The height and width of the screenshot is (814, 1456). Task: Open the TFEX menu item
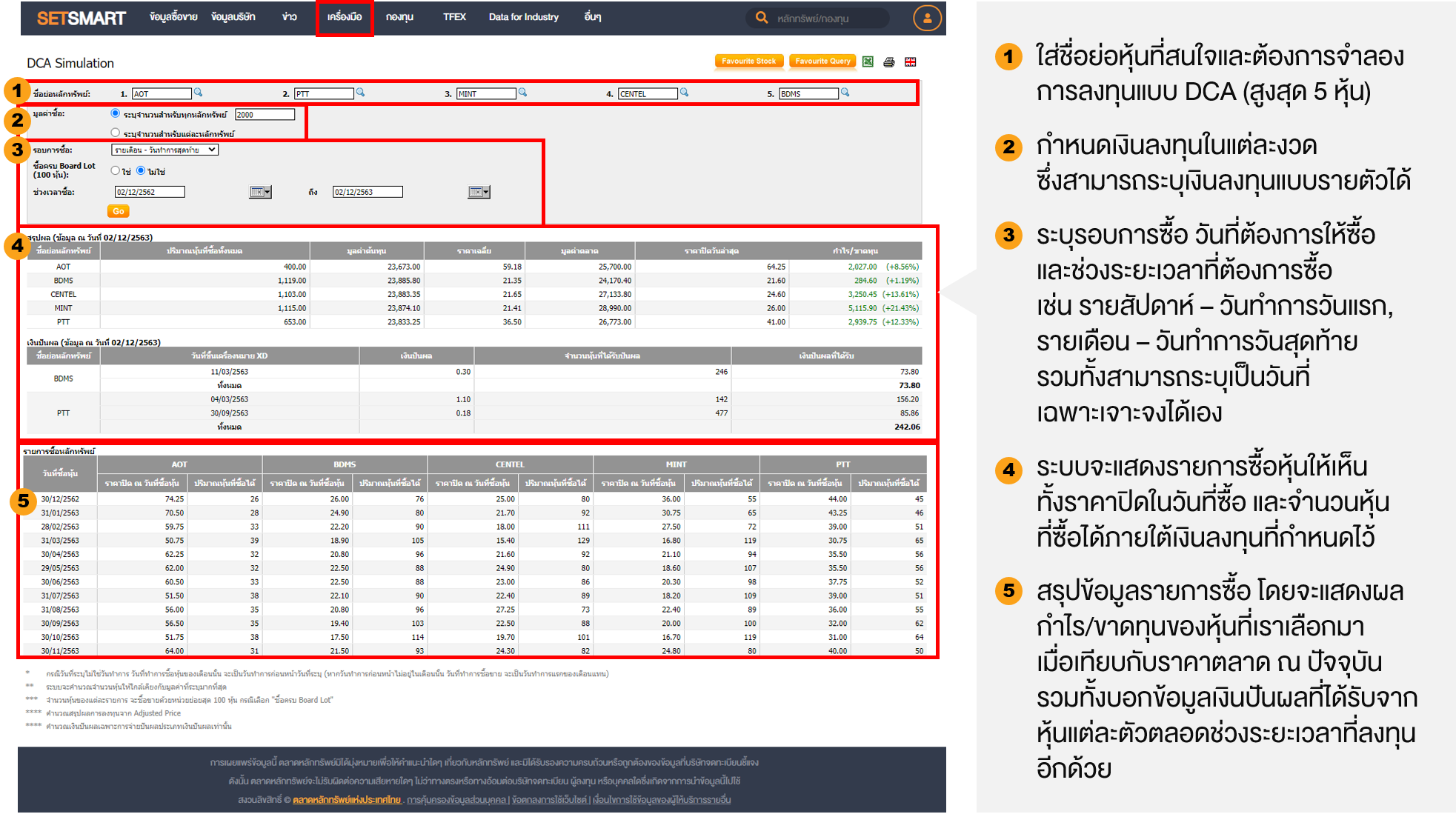click(454, 17)
